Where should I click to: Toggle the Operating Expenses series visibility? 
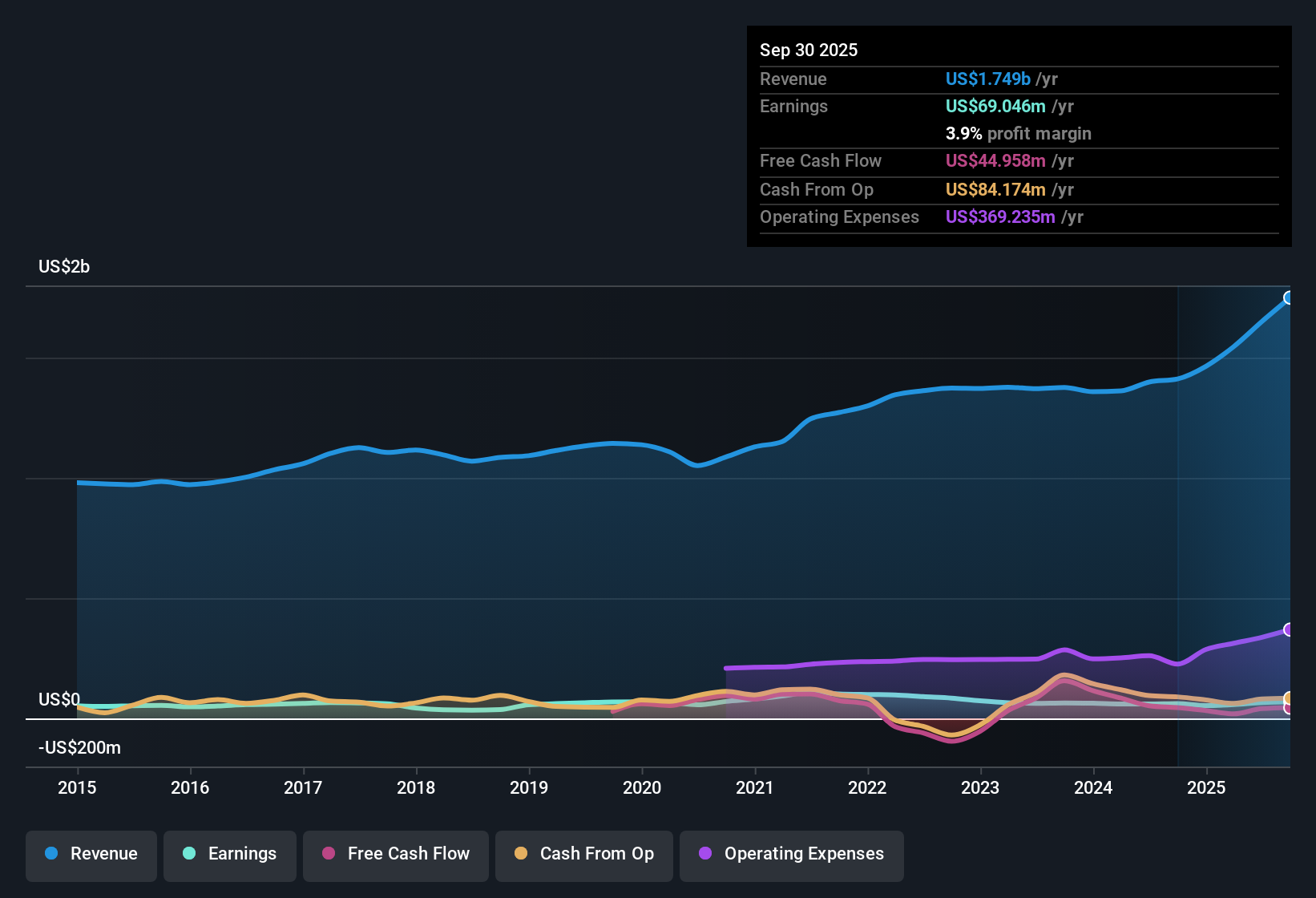tap(791, 855)
